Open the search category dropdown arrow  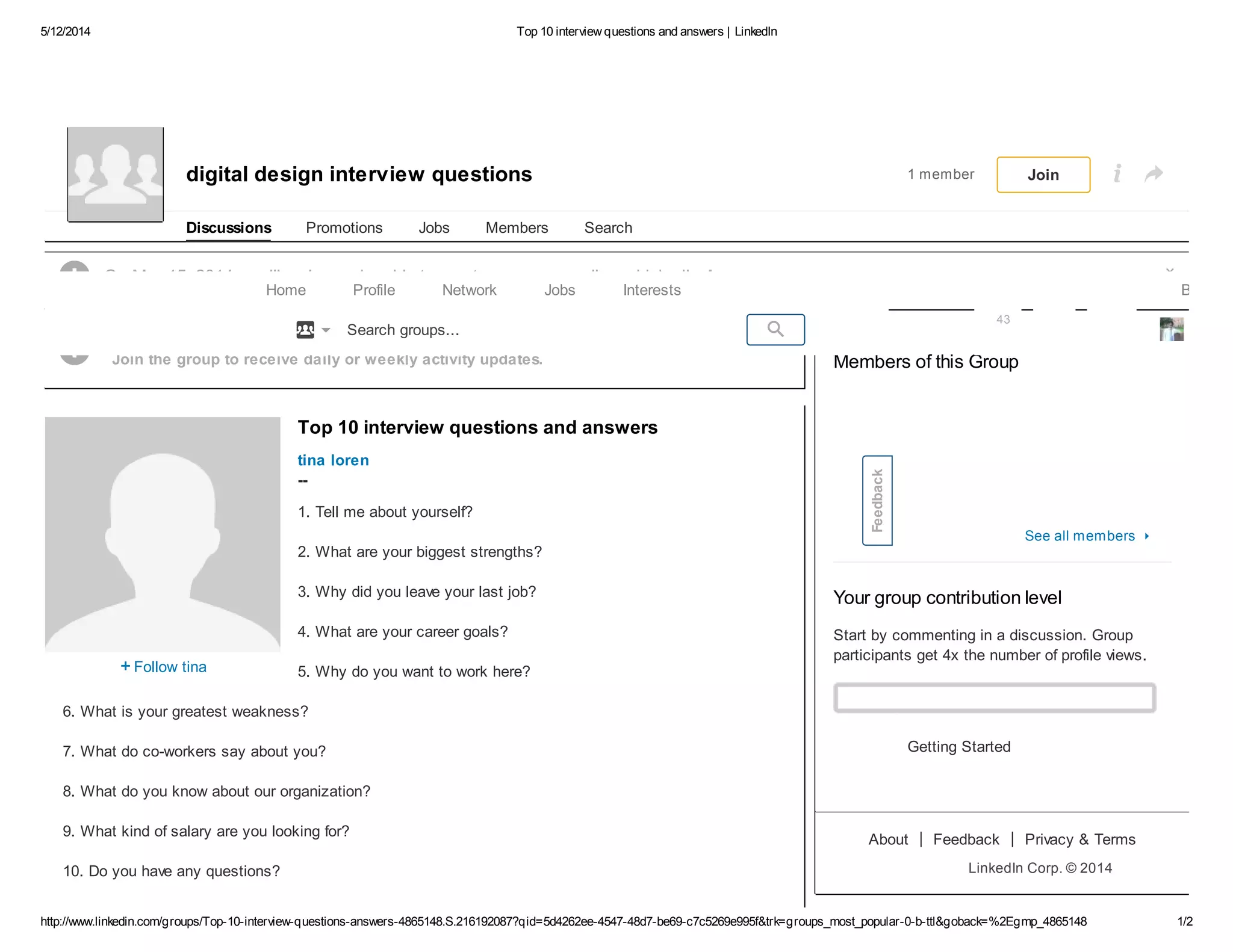[326, 330]
